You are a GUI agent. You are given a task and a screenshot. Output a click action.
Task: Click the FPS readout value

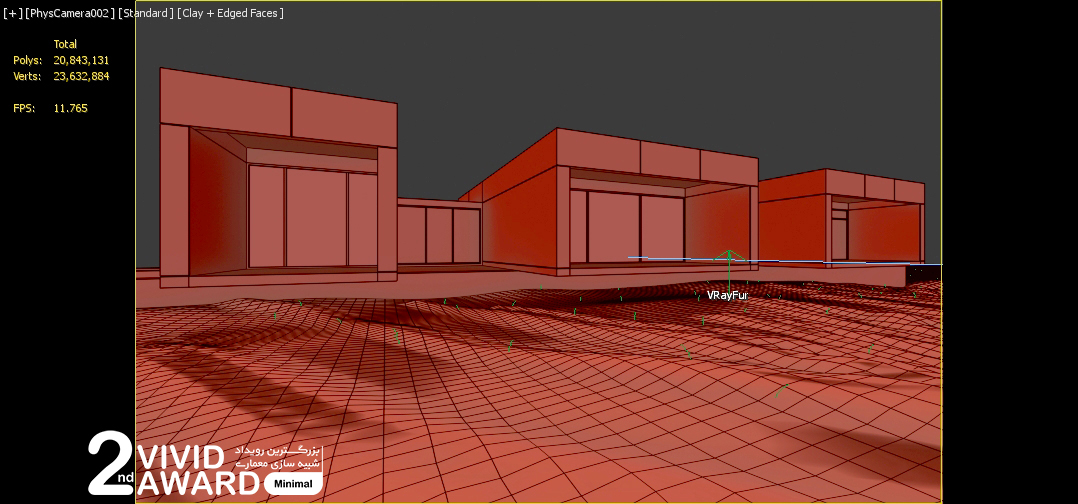70,108
